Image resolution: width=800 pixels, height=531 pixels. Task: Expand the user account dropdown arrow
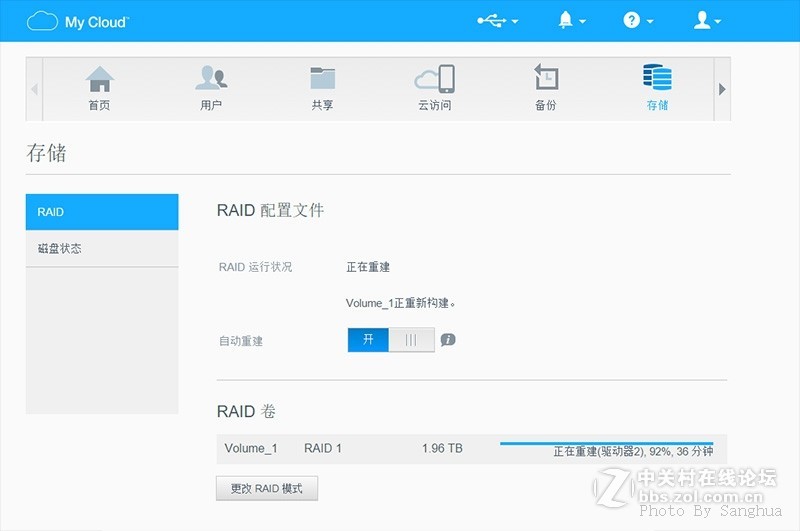[717, 21]
